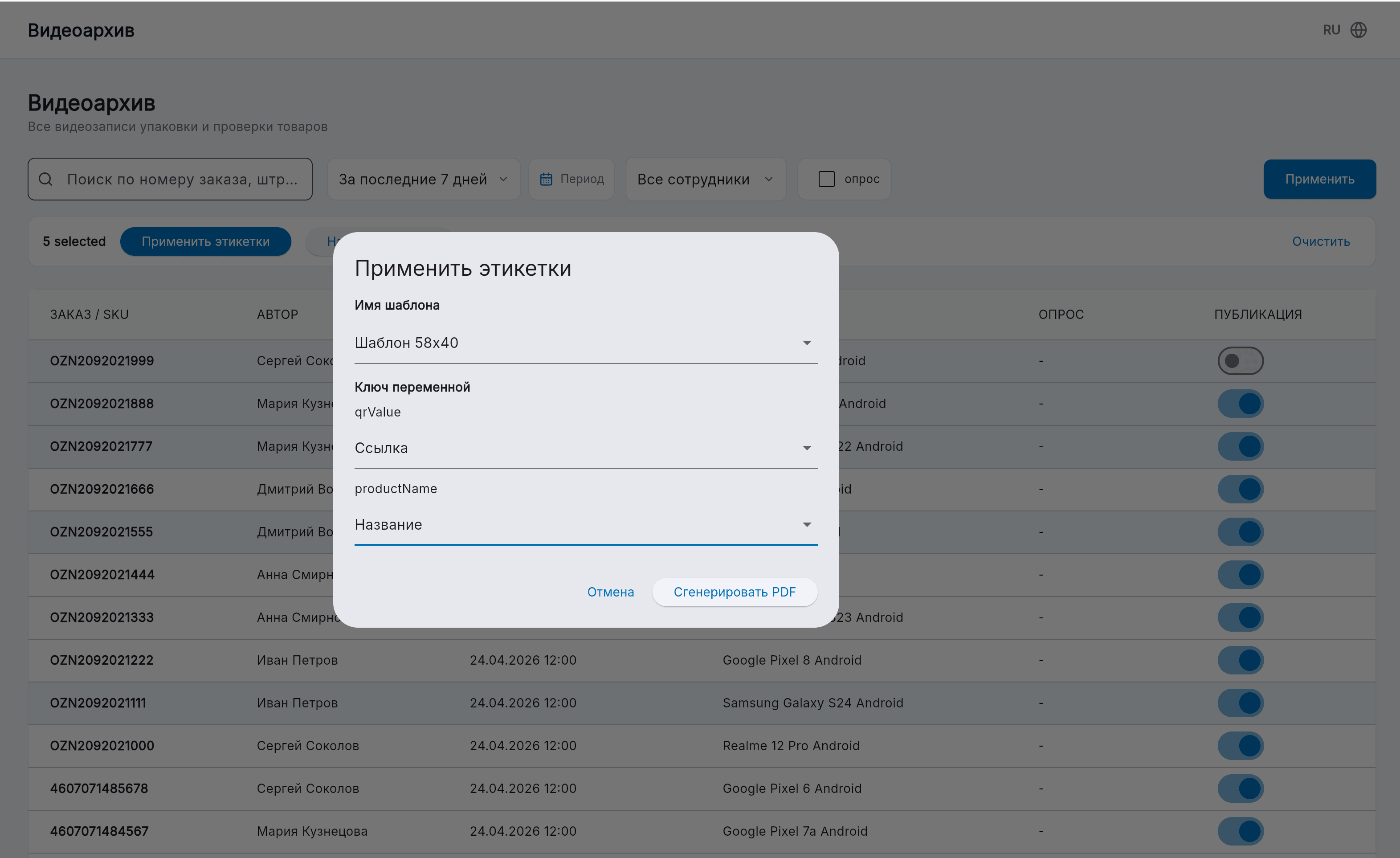Click the ПУБЛИКАЦИЯ column header
This screenshot has width=1400, height=858.
(x=1258, y=314)
